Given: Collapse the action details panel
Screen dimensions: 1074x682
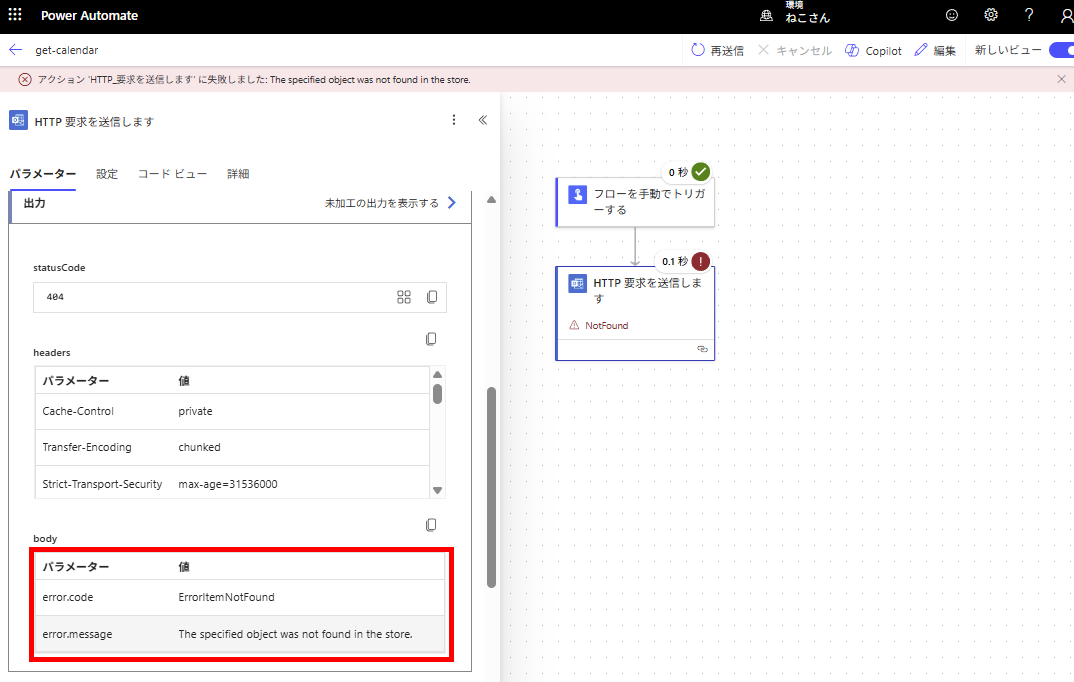Looking at the screenshot, I should tap(482, 120).
